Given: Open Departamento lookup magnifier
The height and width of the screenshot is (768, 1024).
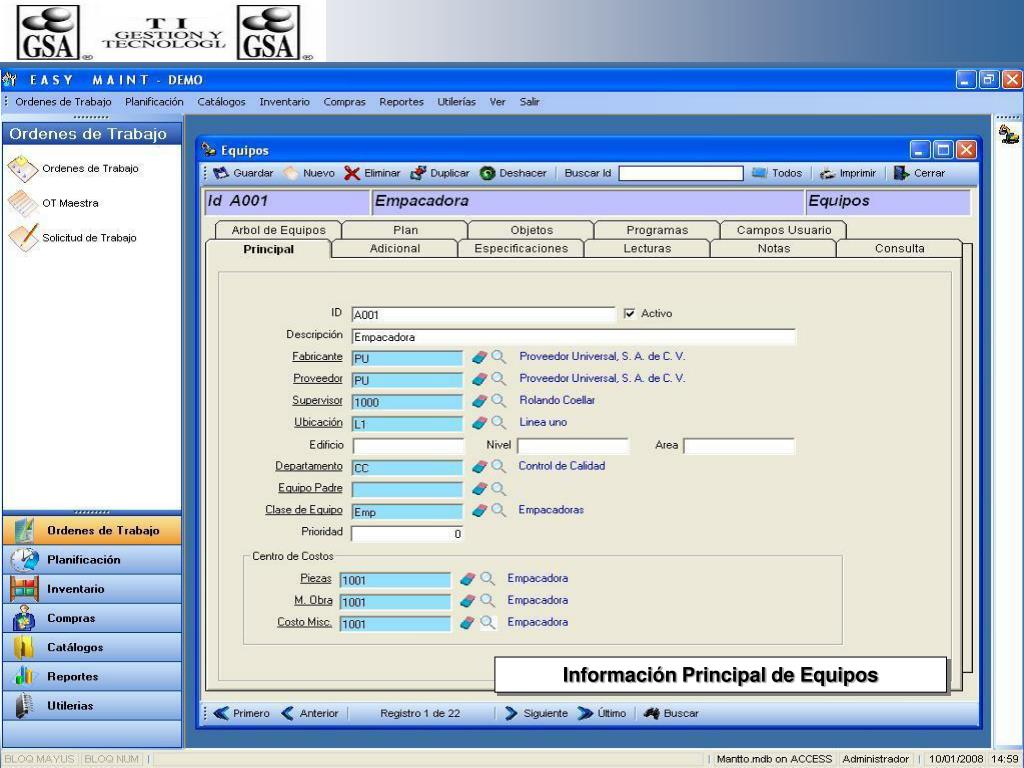Looking at the screenshot, I should pyautogui.click(x=498, y=466).
